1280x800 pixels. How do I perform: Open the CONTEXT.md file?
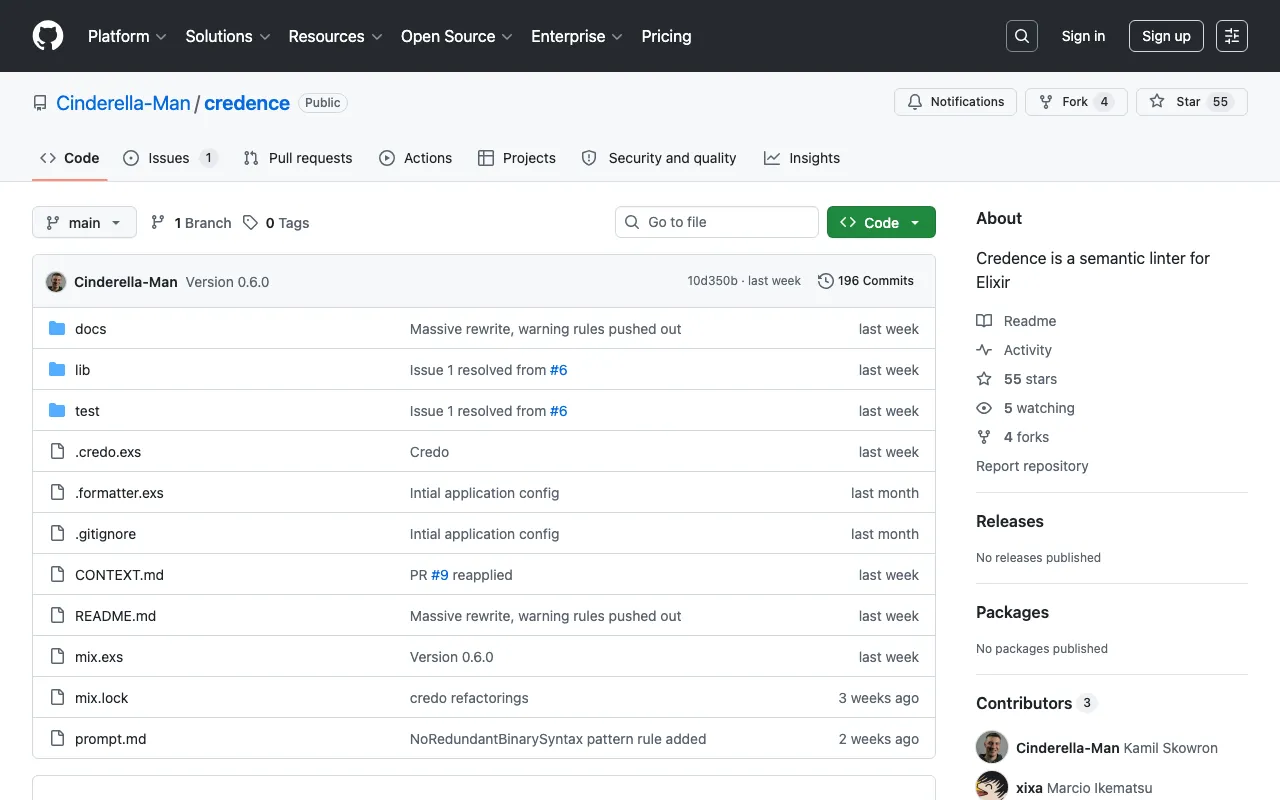119,575
